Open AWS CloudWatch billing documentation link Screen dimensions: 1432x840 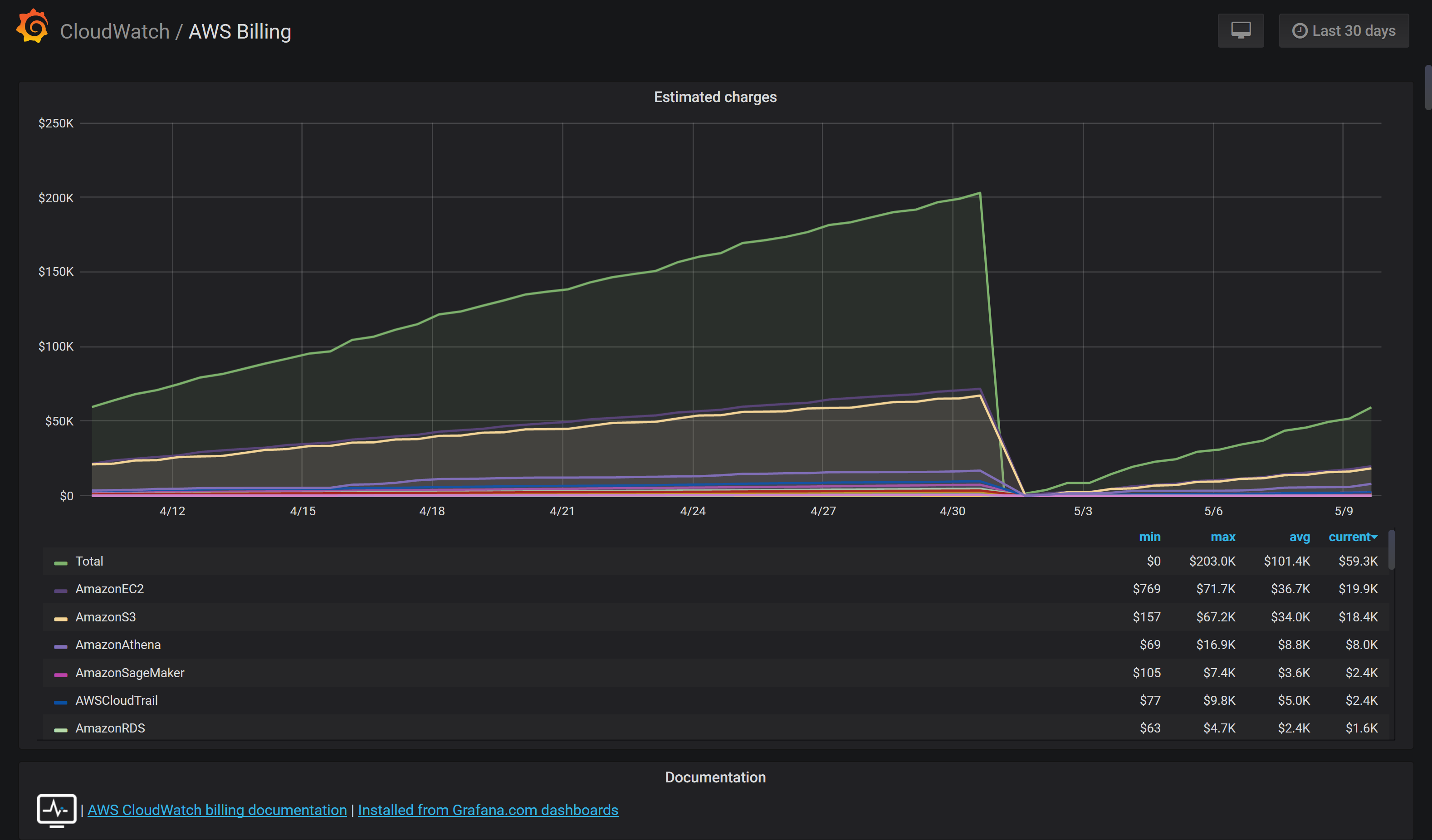coord(216,810)
